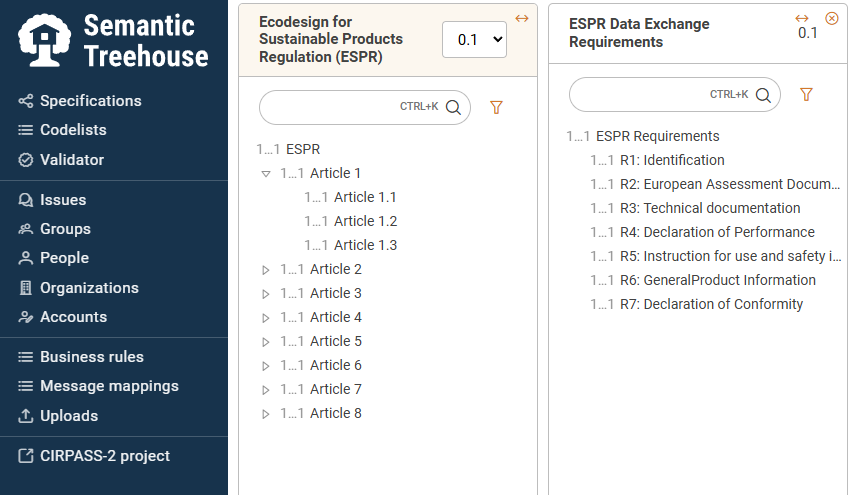Screen dimensions: 854x495
Task: Click the Semantic Treehouse logo
Action: 113,41
